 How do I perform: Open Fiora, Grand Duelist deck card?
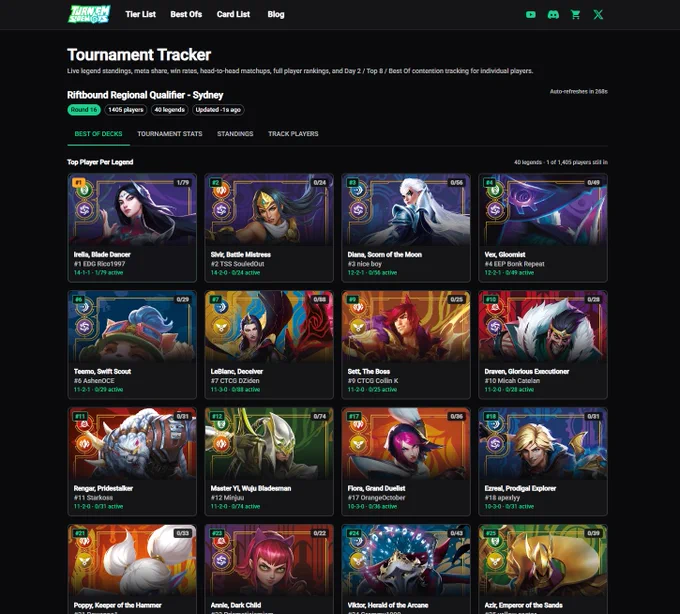tap(406, 461)
